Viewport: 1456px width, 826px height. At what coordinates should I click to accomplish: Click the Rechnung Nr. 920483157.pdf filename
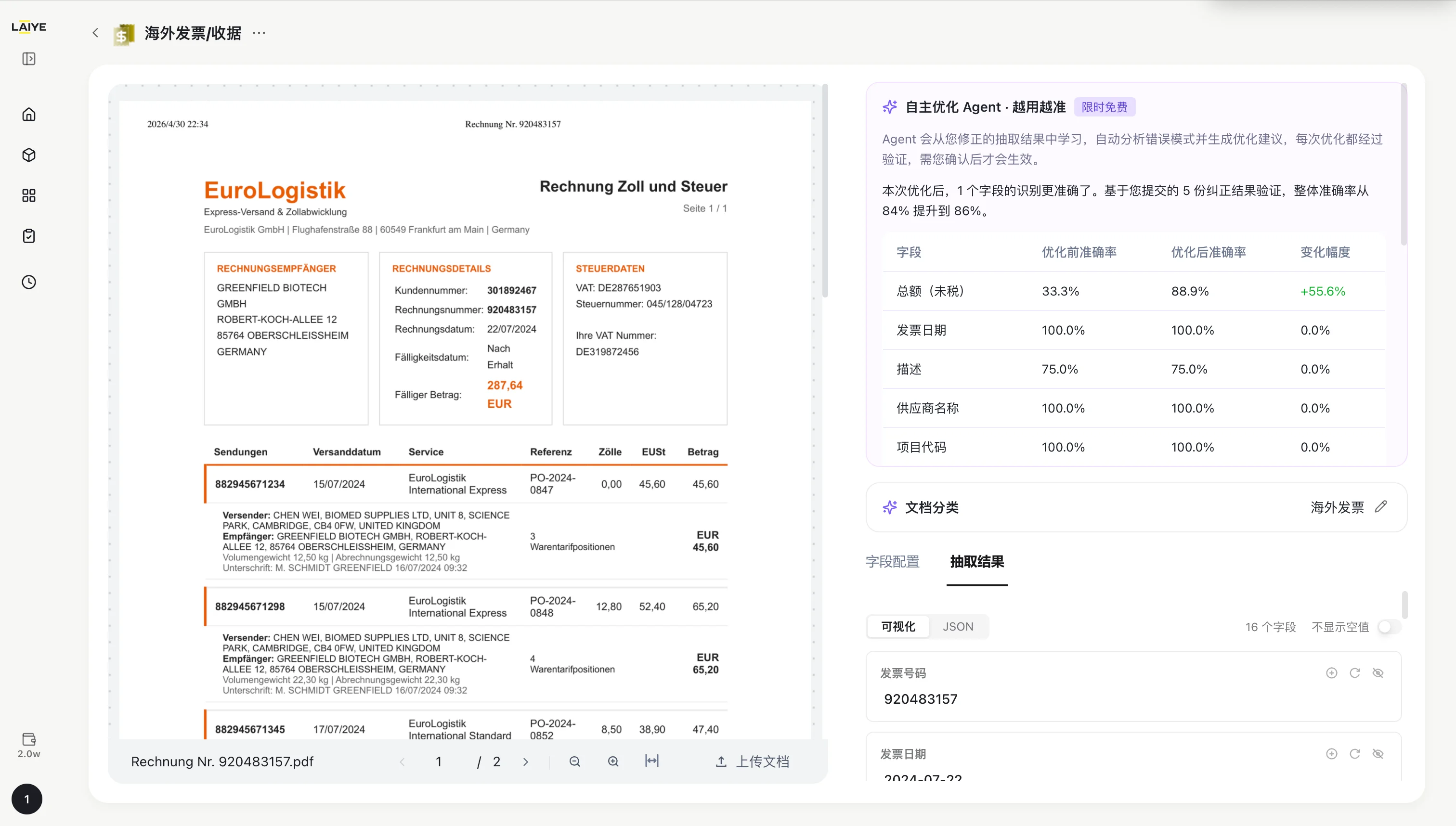point(222,761)
